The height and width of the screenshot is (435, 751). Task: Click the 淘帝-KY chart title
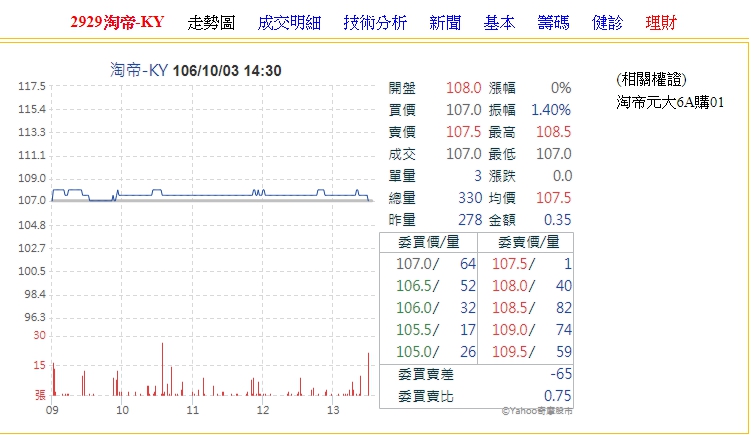[x=139, y=70]
